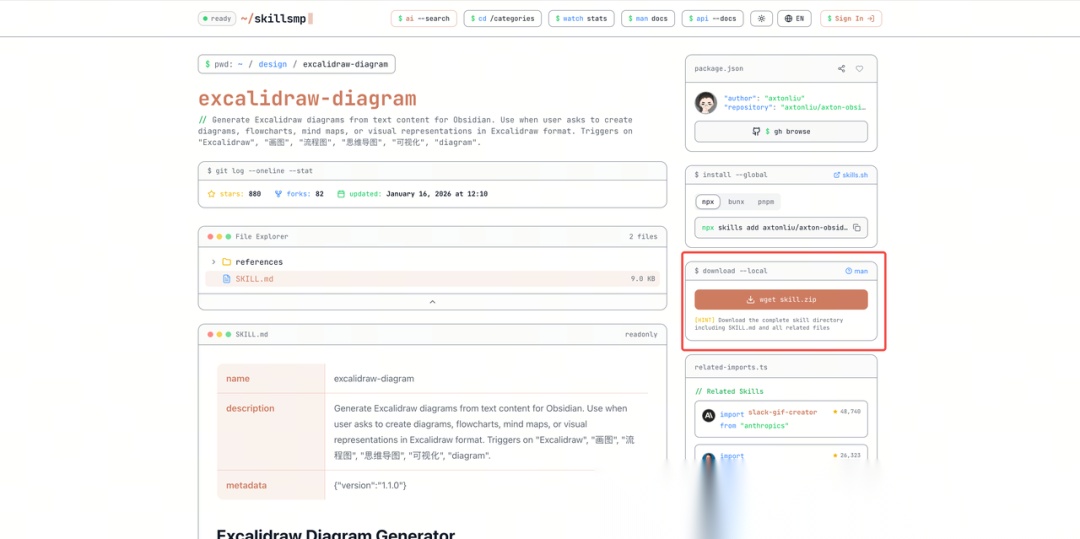Screen dimensions: 1080x539
Task: Select the npx install tab
Action: coord(708,202)
